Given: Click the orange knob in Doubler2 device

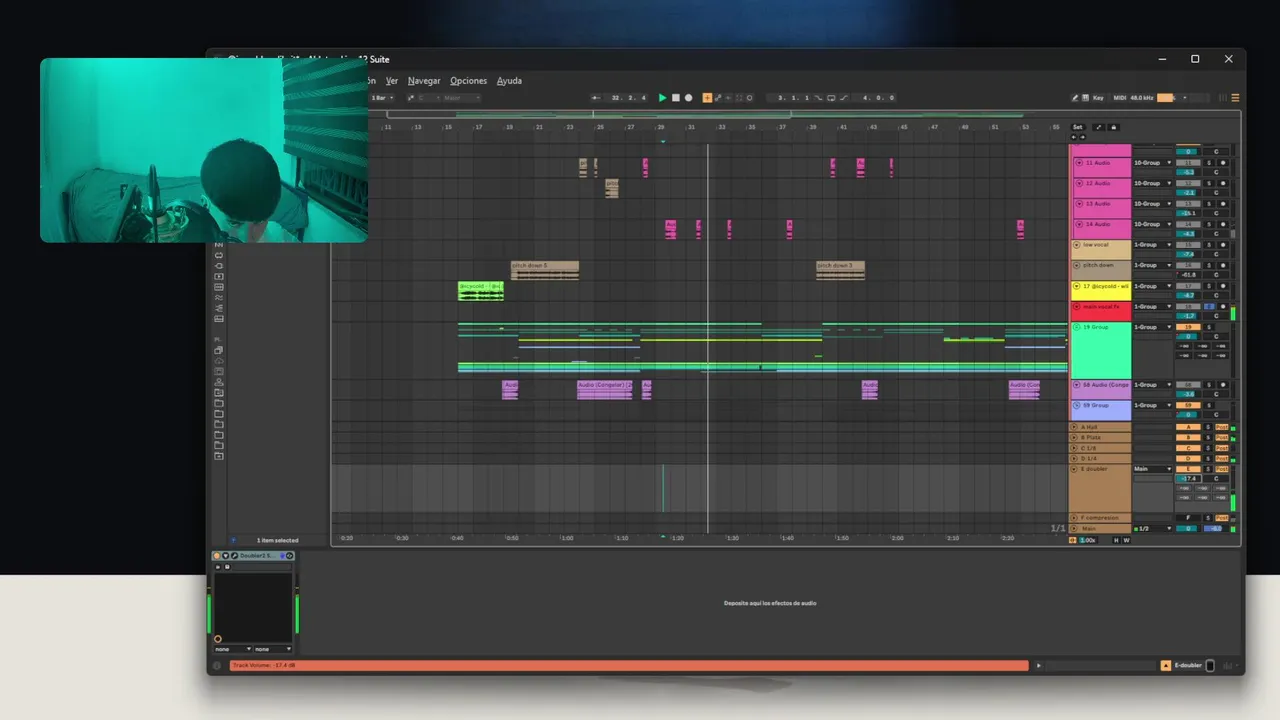Looking at the screenshot, I should coord(218,639).
